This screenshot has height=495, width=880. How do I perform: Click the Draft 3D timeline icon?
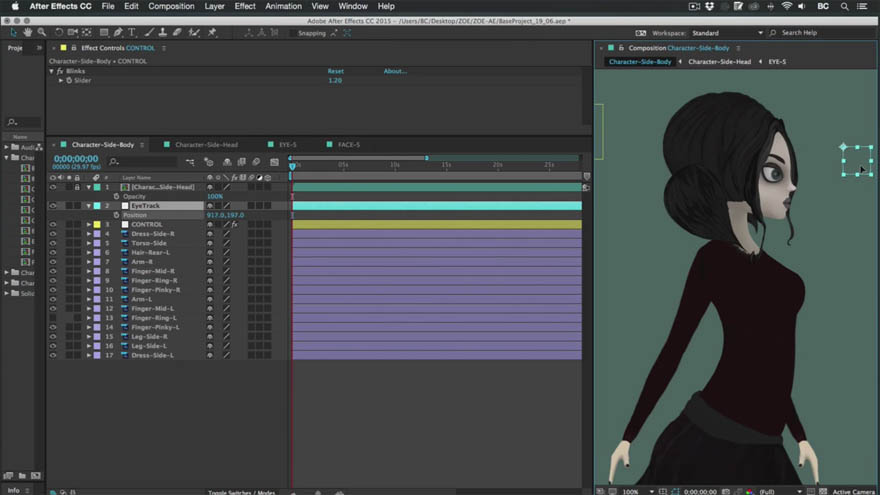(209, 162)
